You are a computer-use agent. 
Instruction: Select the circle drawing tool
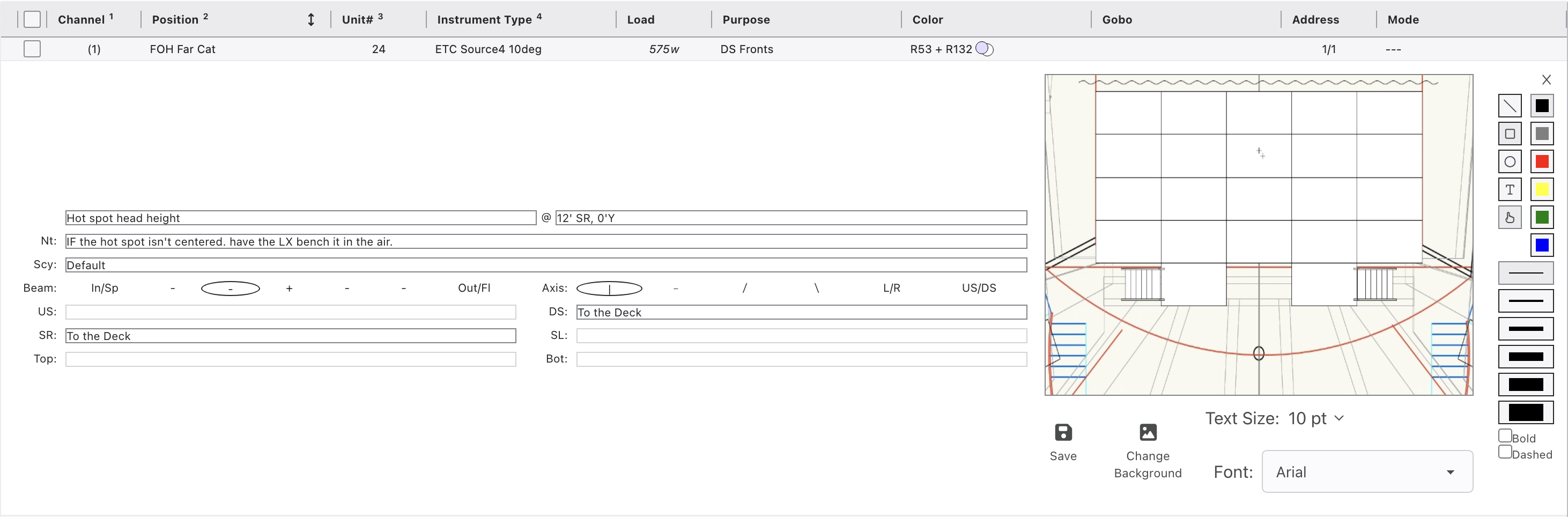(x=1510, y=162)
